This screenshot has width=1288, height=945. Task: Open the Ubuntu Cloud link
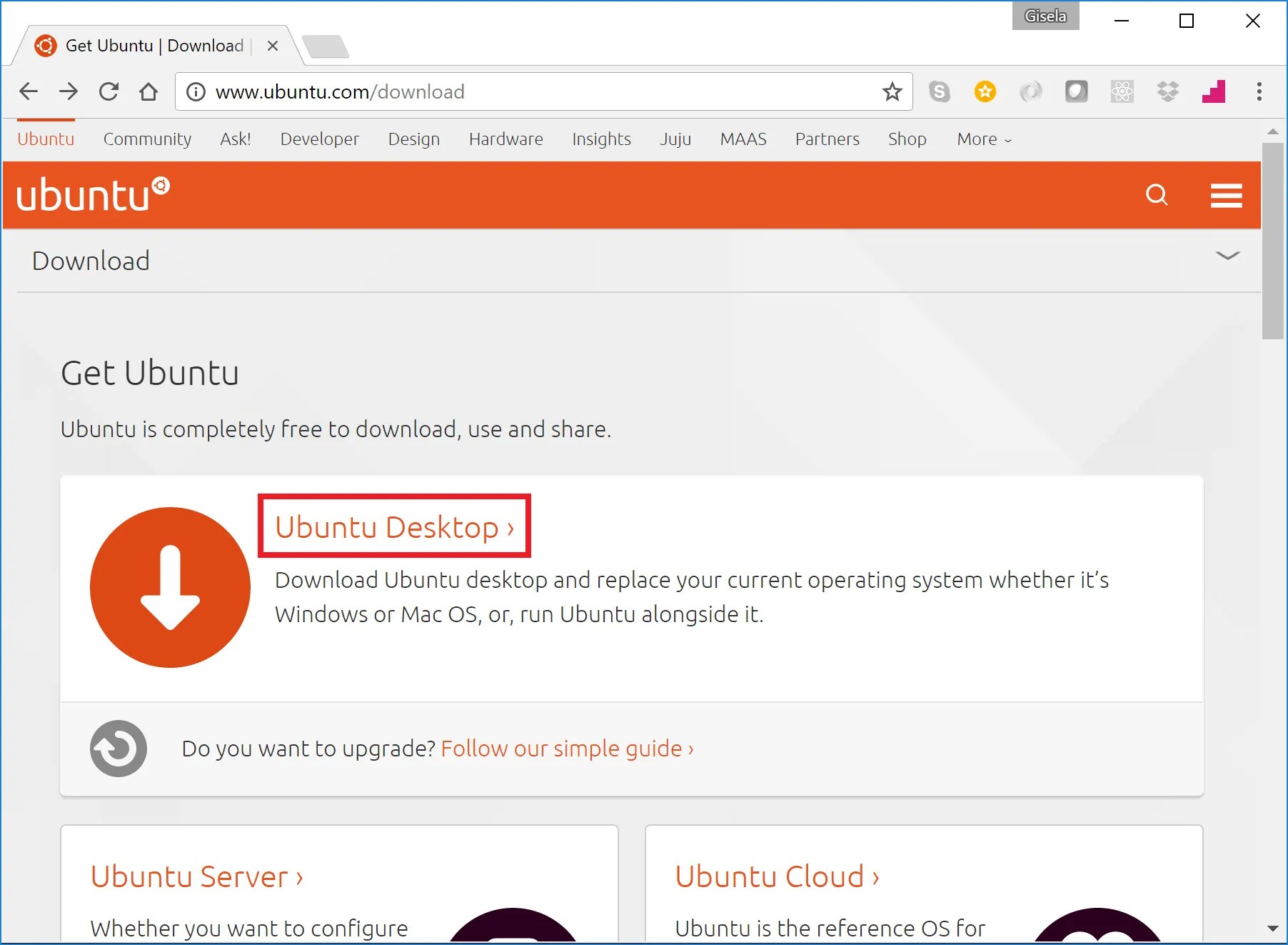point(778,877)
